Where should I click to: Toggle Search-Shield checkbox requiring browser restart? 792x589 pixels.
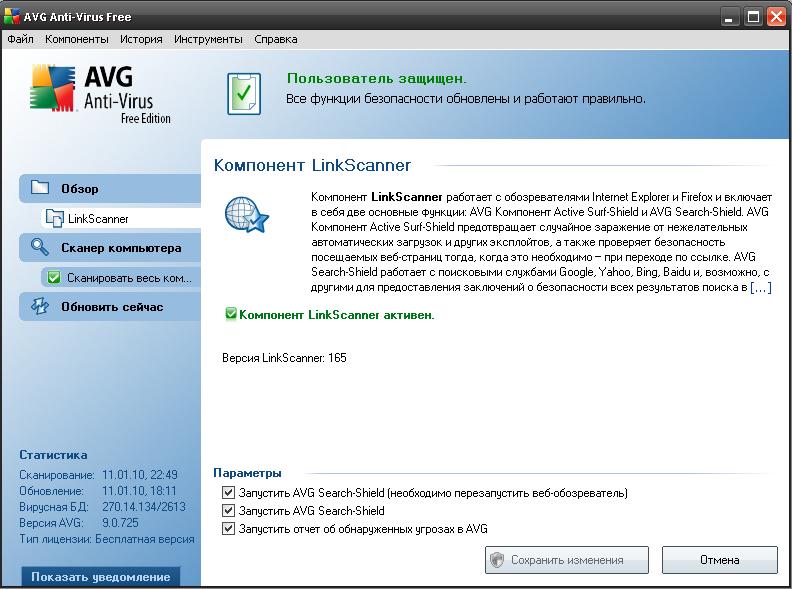(x=228, y=493)
